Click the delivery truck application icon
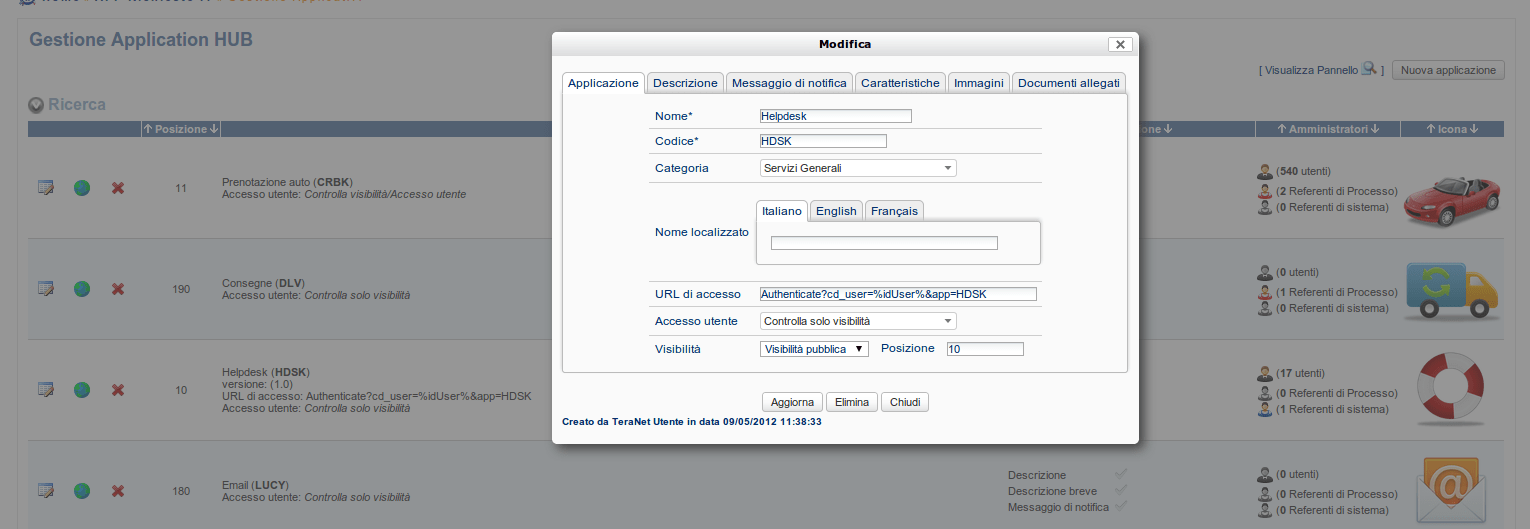1530x529 pixels. click(x=1451, y=291)
